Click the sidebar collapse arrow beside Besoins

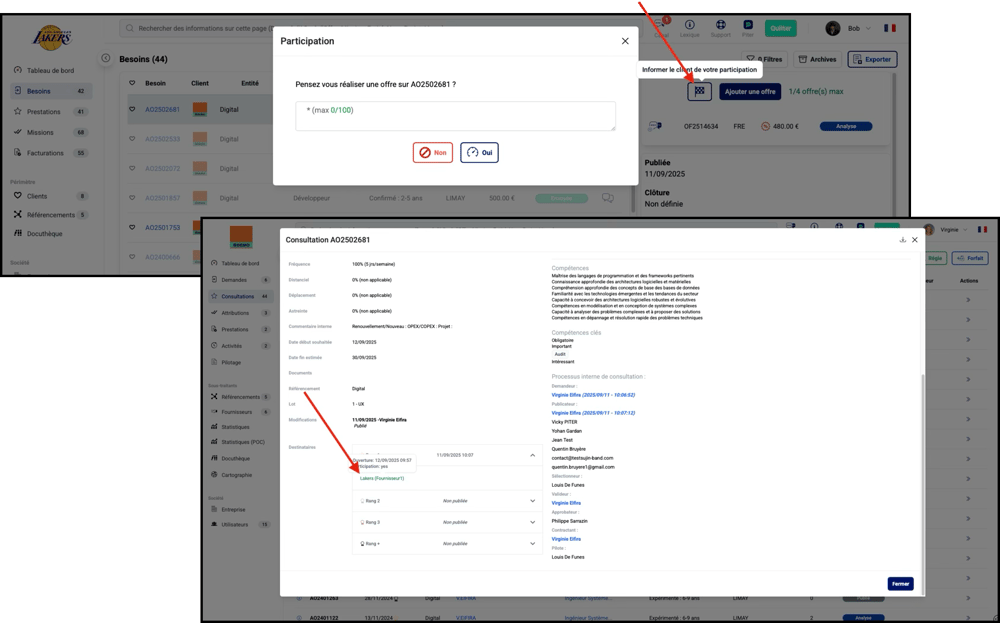tap(106, 59)
